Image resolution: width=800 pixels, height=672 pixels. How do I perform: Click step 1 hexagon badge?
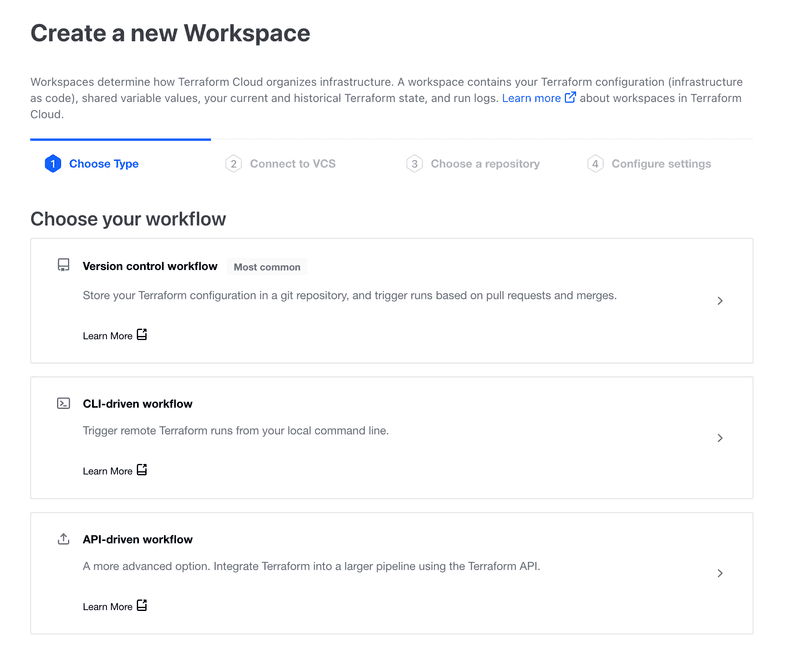53,164
